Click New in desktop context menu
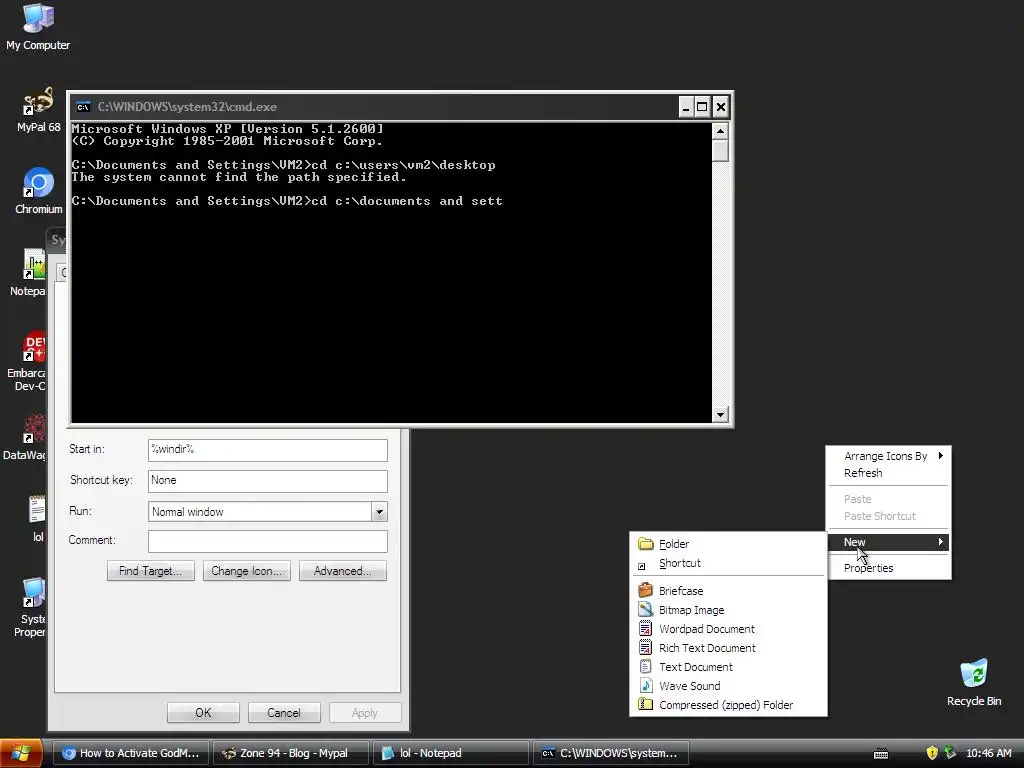The width and height of the screenshot is (1024, 768). click(x=889, y=542)
